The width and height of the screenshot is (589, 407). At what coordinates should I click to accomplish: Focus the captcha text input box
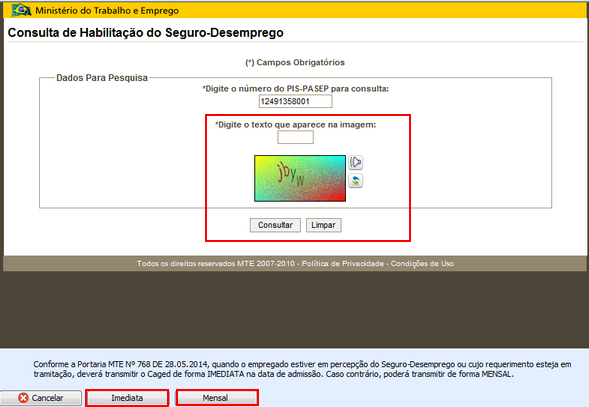click(x=295, y=137)
